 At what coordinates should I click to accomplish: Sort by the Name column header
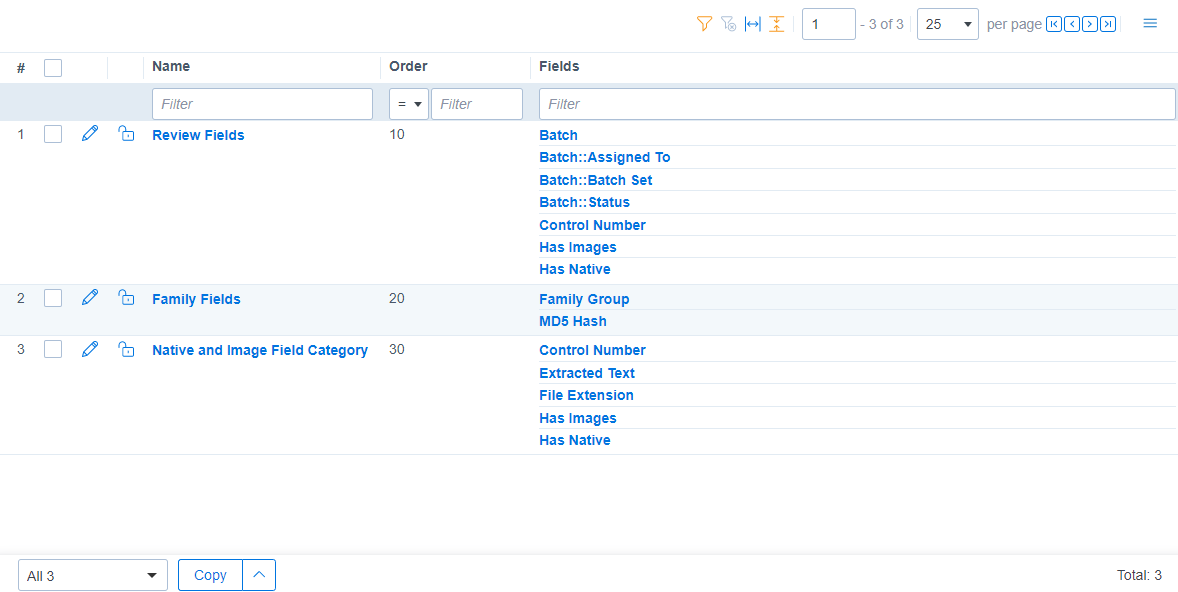point(171,66)
